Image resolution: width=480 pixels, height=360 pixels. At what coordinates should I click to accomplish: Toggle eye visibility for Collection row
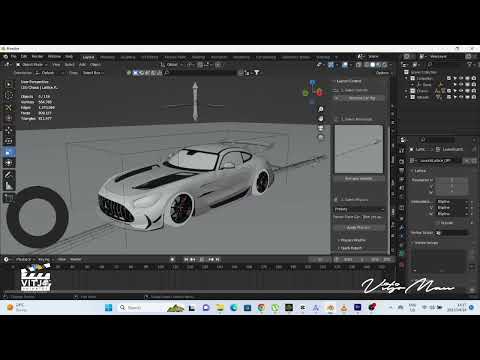(461, 78)
